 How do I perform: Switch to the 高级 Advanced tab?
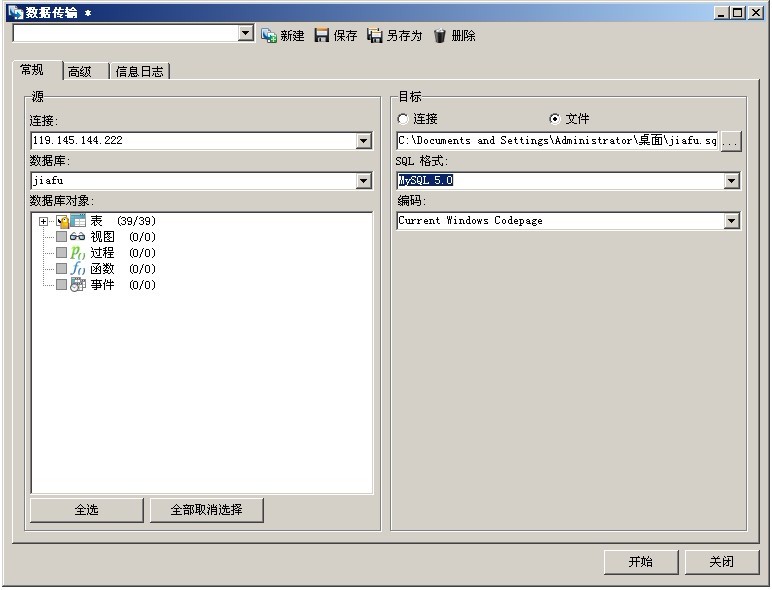(x=86, y=72)
